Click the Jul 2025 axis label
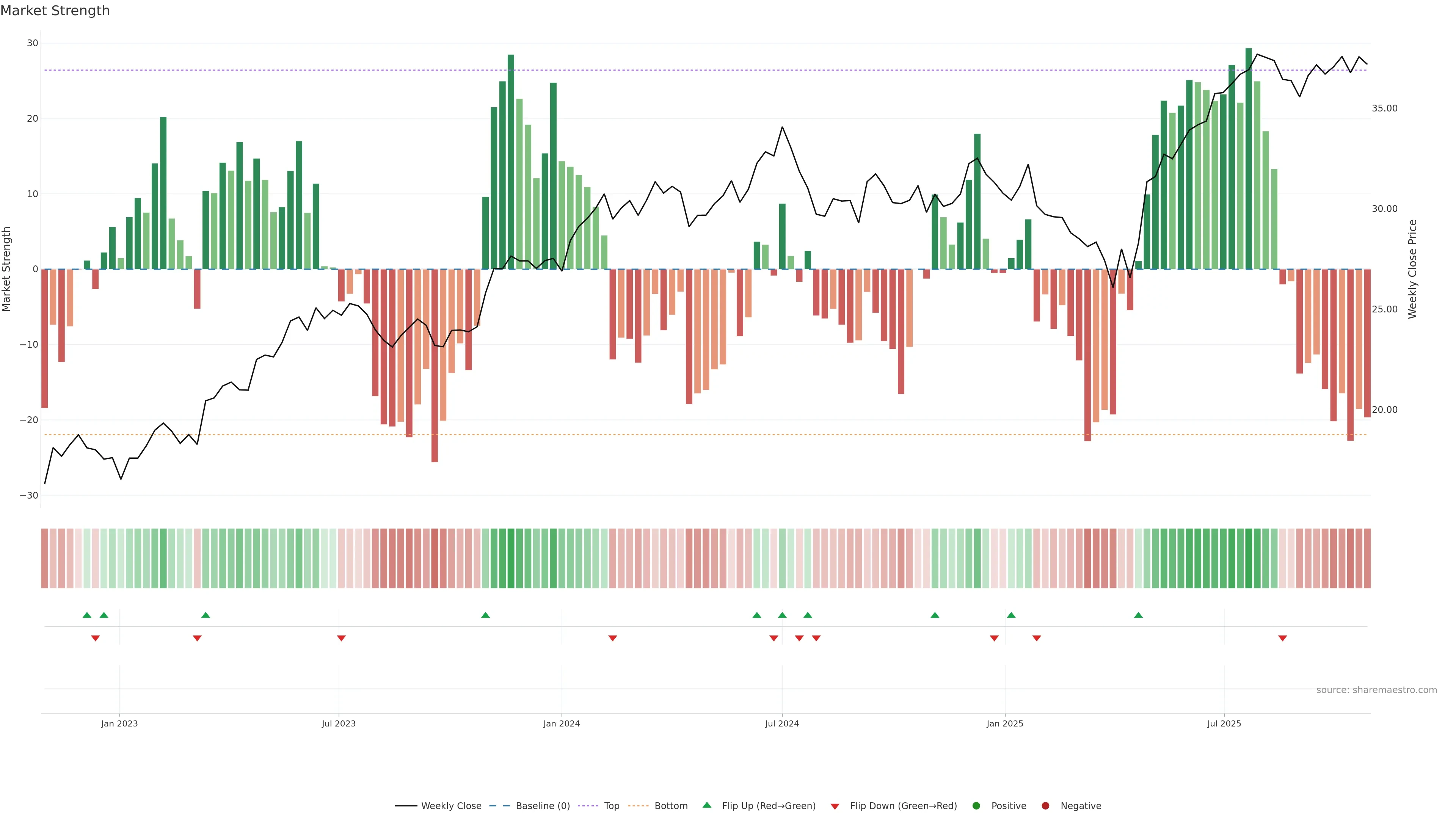The height and width of the screenshot is (819, 1456). (1224, 723)
